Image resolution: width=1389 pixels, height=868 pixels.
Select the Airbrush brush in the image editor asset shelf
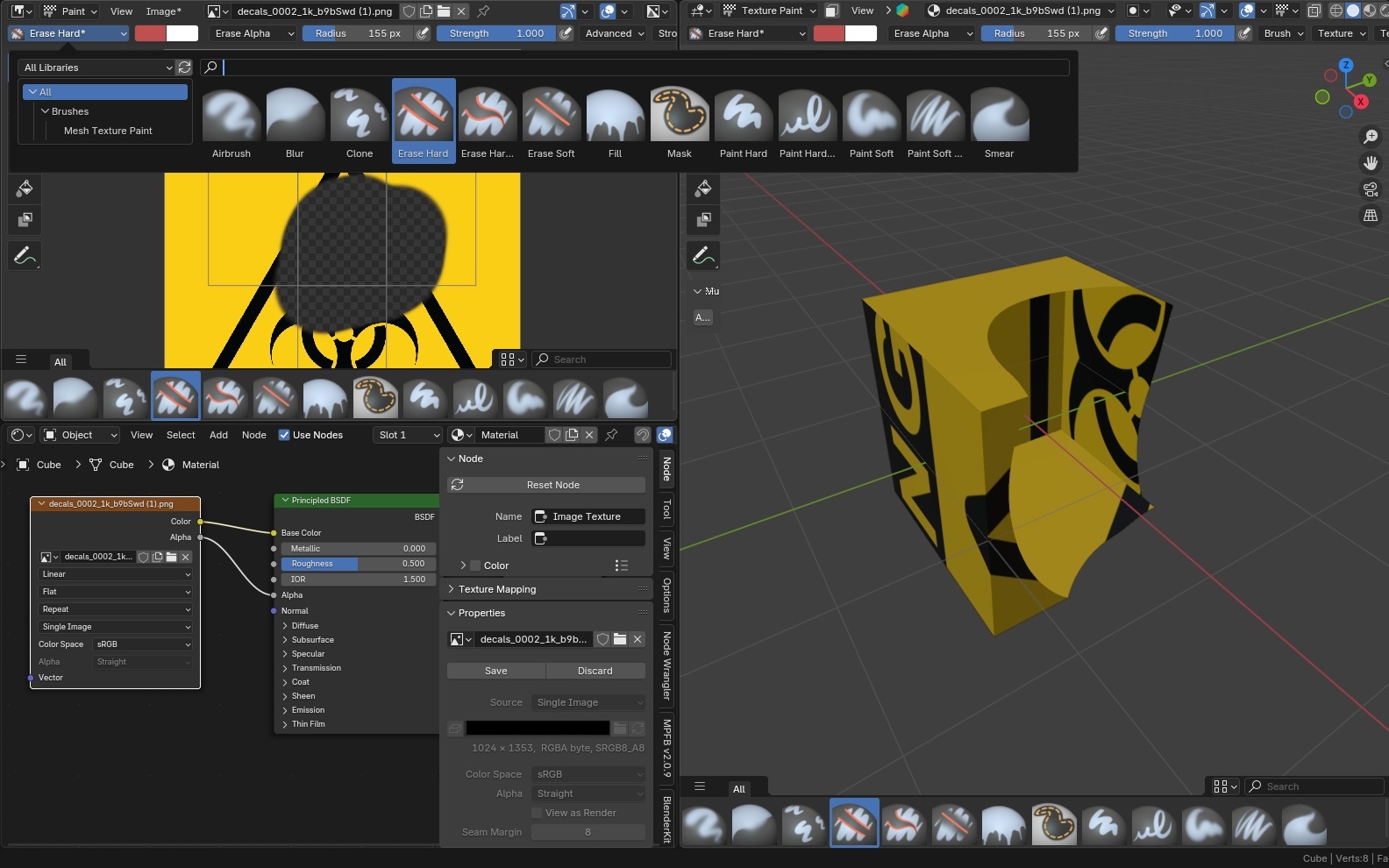(x=25, y=396)
